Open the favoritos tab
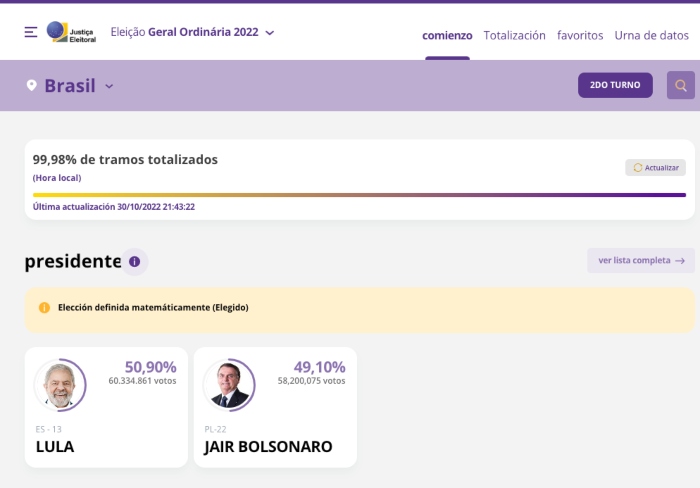This screenshot has height=488, width=700. click(580, 35)
